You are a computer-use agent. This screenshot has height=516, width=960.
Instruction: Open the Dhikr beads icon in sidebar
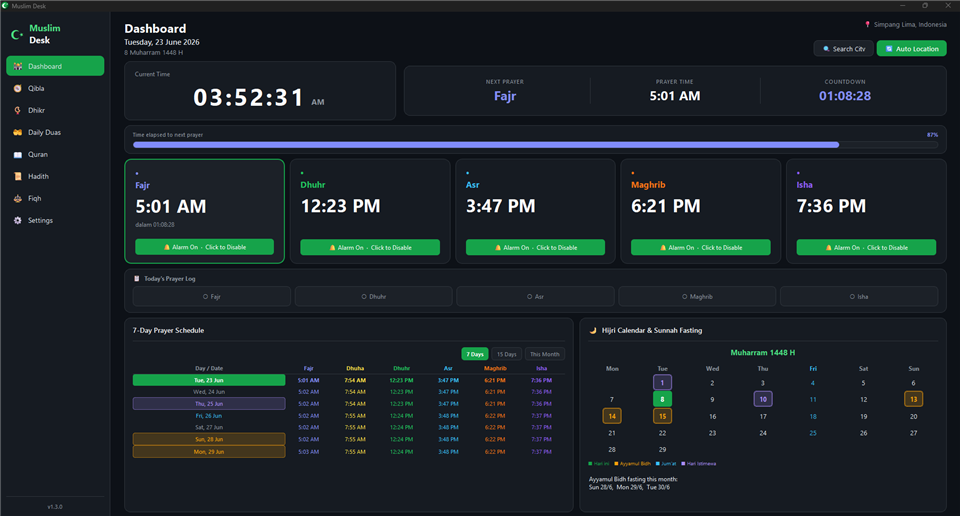point(18,110)
